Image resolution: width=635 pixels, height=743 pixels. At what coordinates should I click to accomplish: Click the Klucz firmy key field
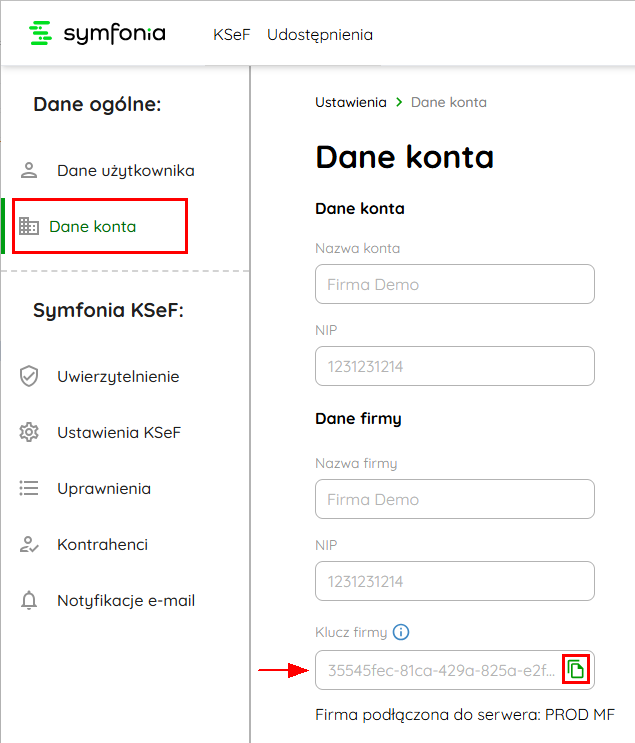coord(455,670)
